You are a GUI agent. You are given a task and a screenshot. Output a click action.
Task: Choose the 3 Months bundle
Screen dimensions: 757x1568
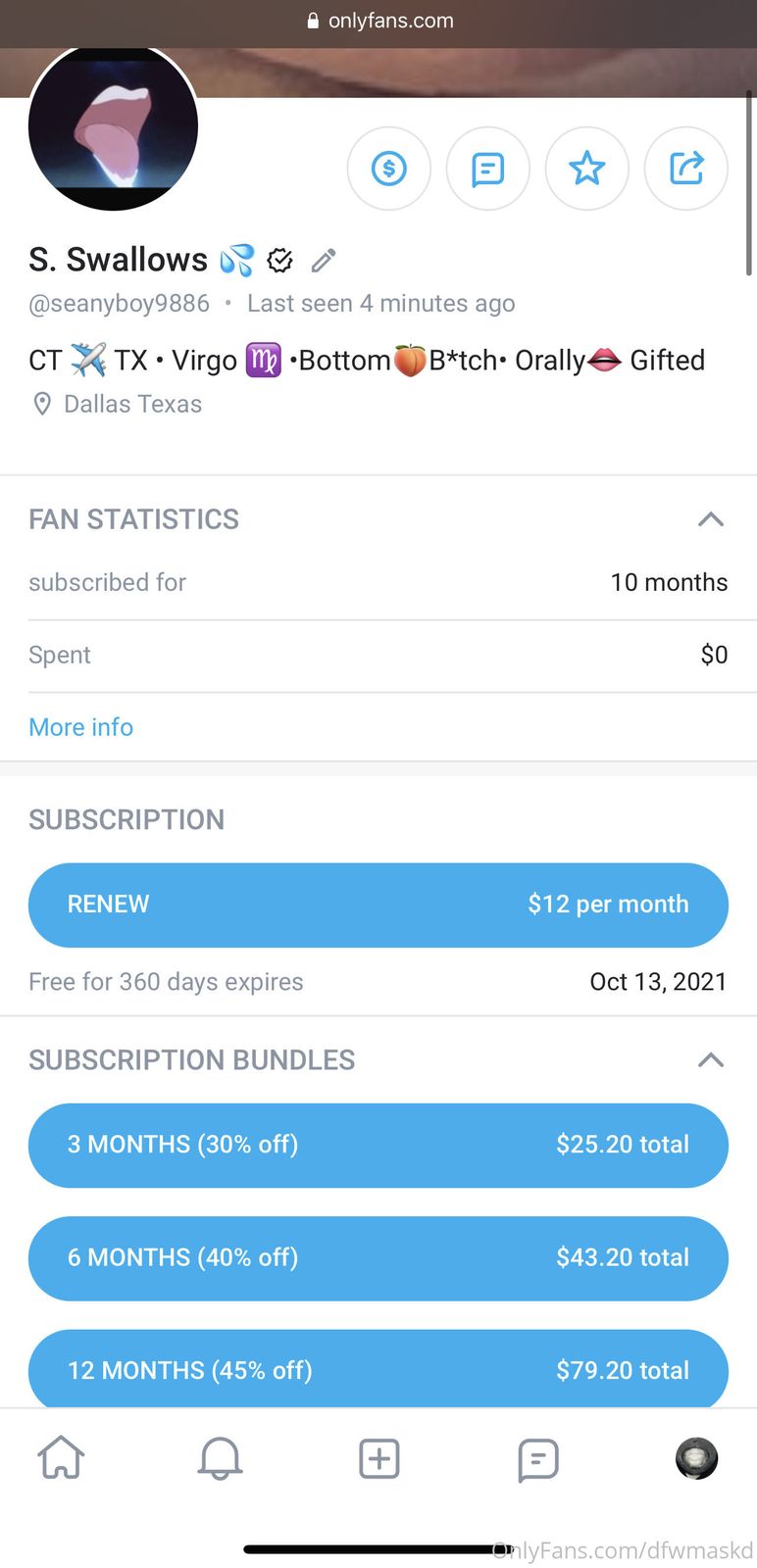378,1145
